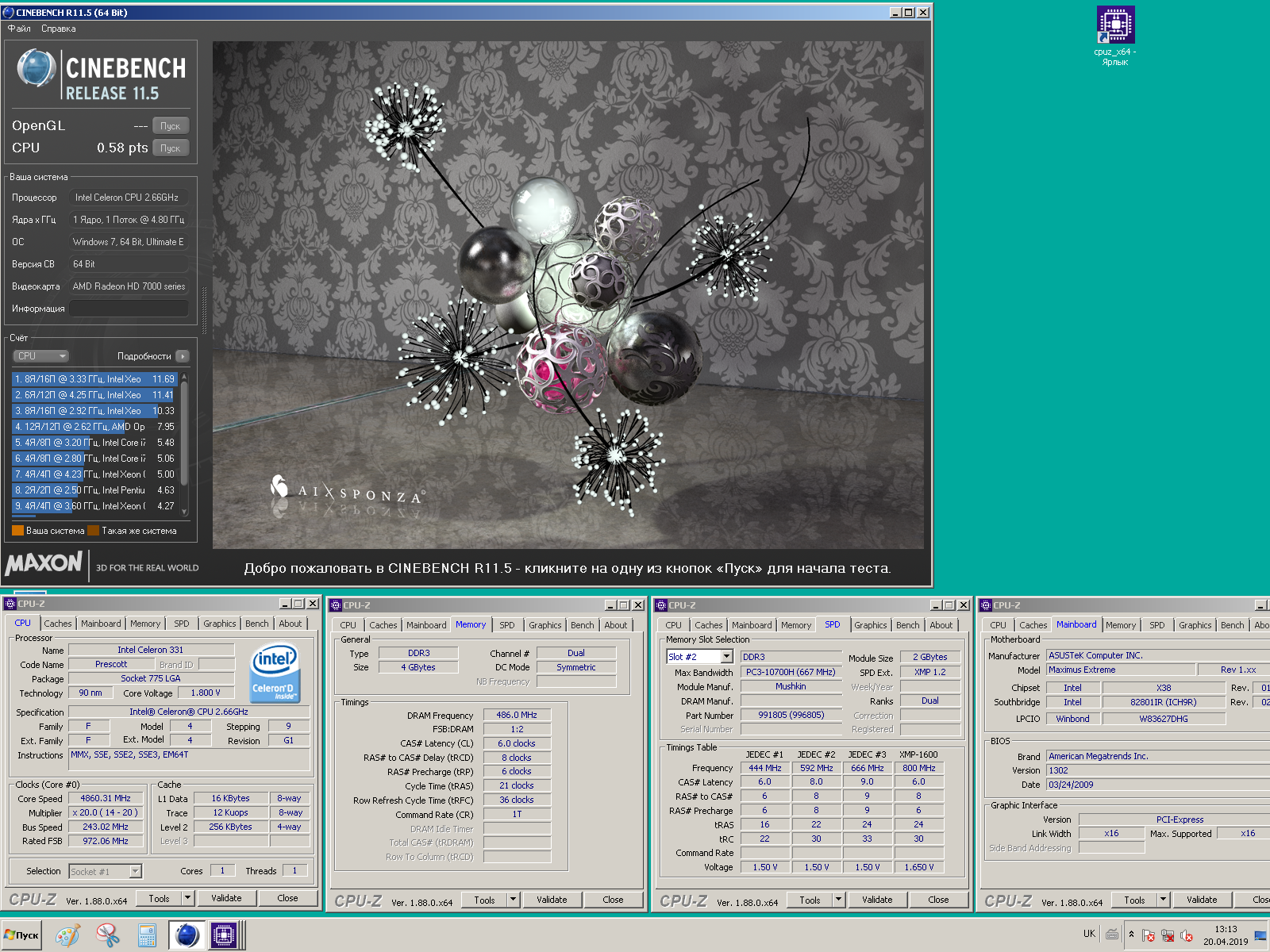Image resolution: width=1270 pixels, height=952 pixels.
Task: Open the Справка menu in Cinebench
Action: click(59, 29)
